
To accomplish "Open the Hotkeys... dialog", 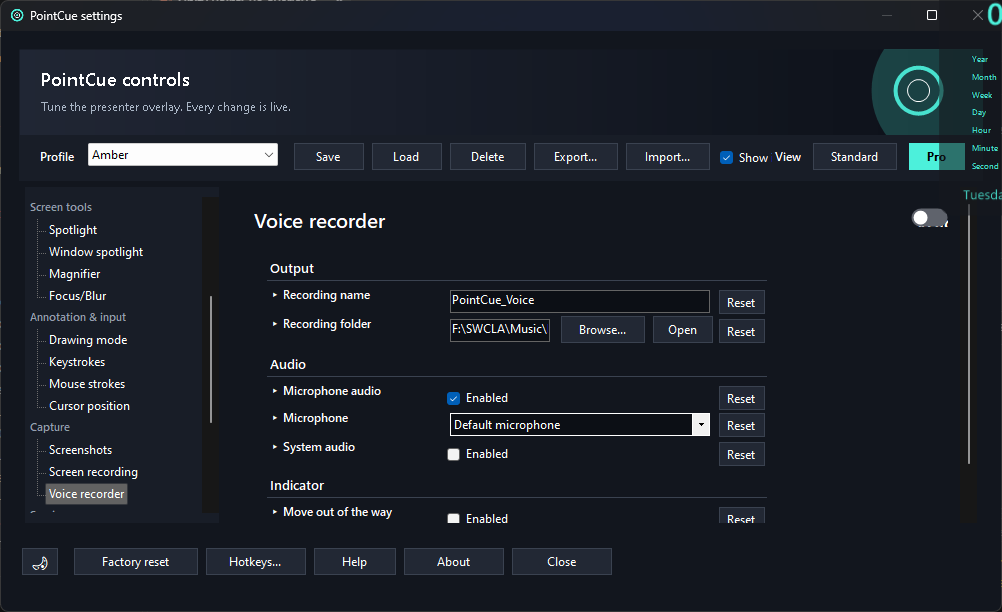I will point(256,562).
